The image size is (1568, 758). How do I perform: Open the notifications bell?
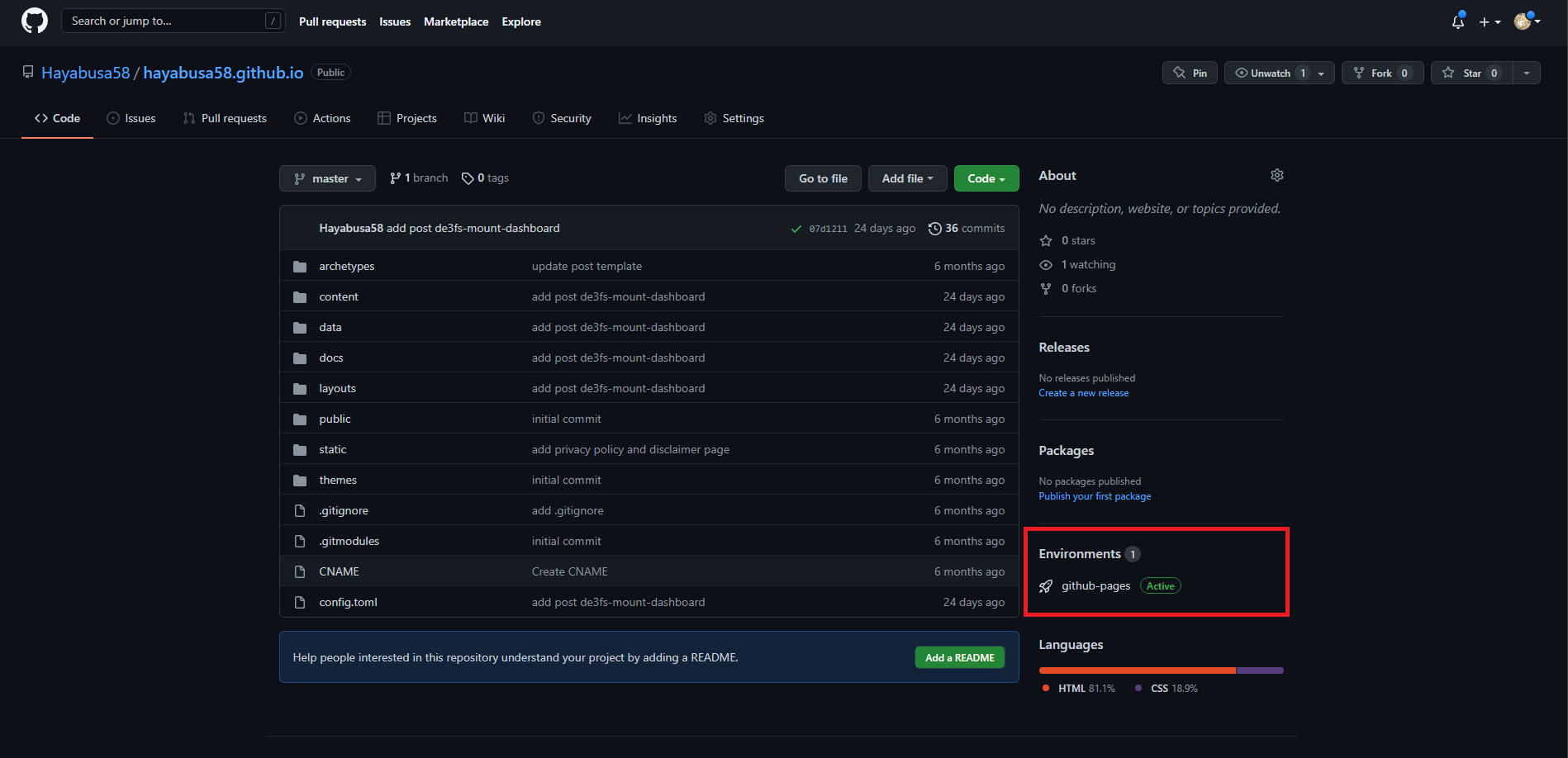pos(1458,21)
